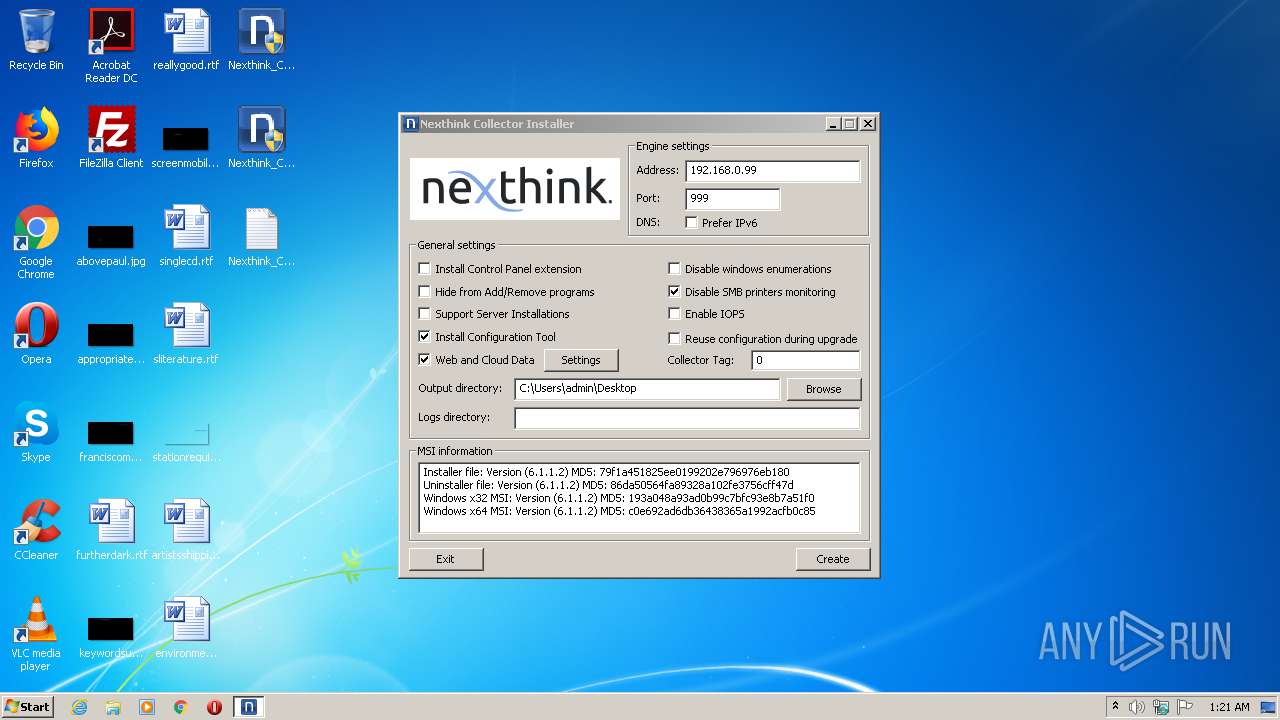This screenshot has width=1280, height=720.
Task: Select the Installer file MD5 line
Action: (x=606, y=472)
